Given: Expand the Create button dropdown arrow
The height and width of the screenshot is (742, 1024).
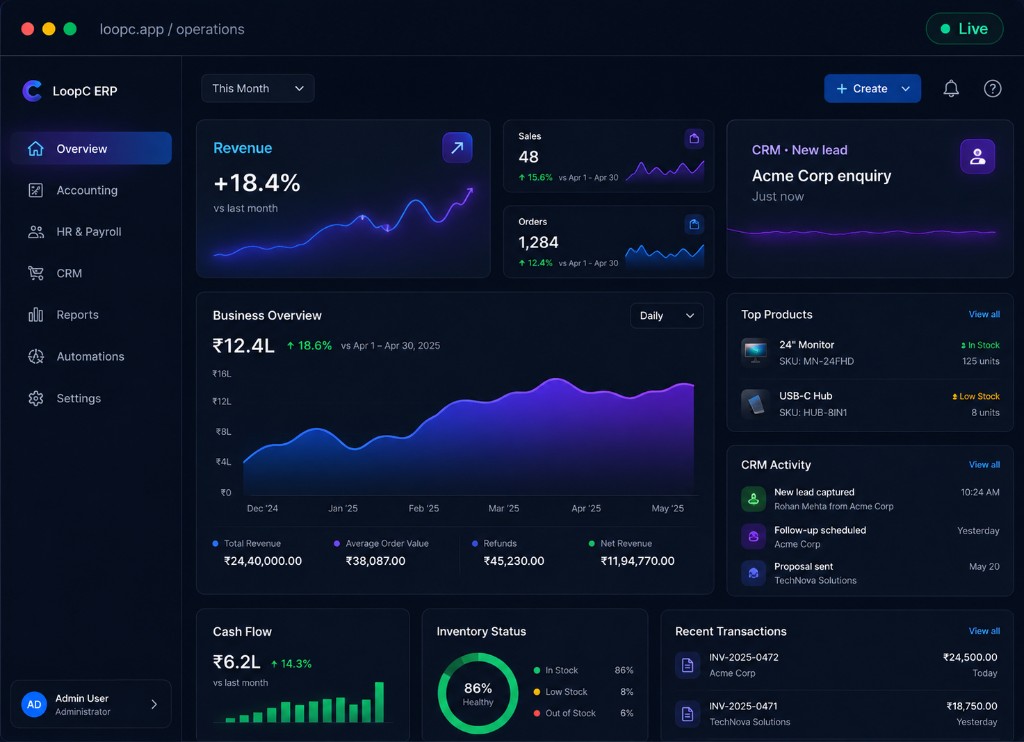Looking at the screenshot, I should (906, 89).
